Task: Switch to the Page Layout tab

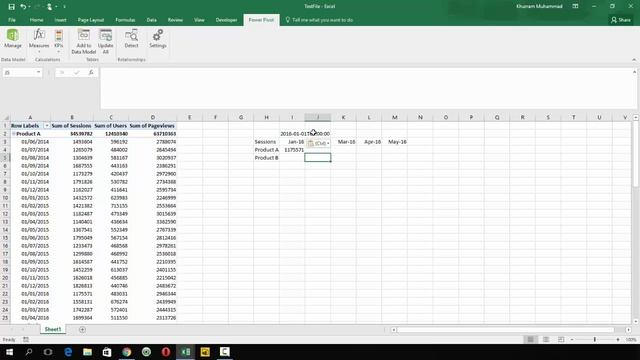Action: coord(91,20)
